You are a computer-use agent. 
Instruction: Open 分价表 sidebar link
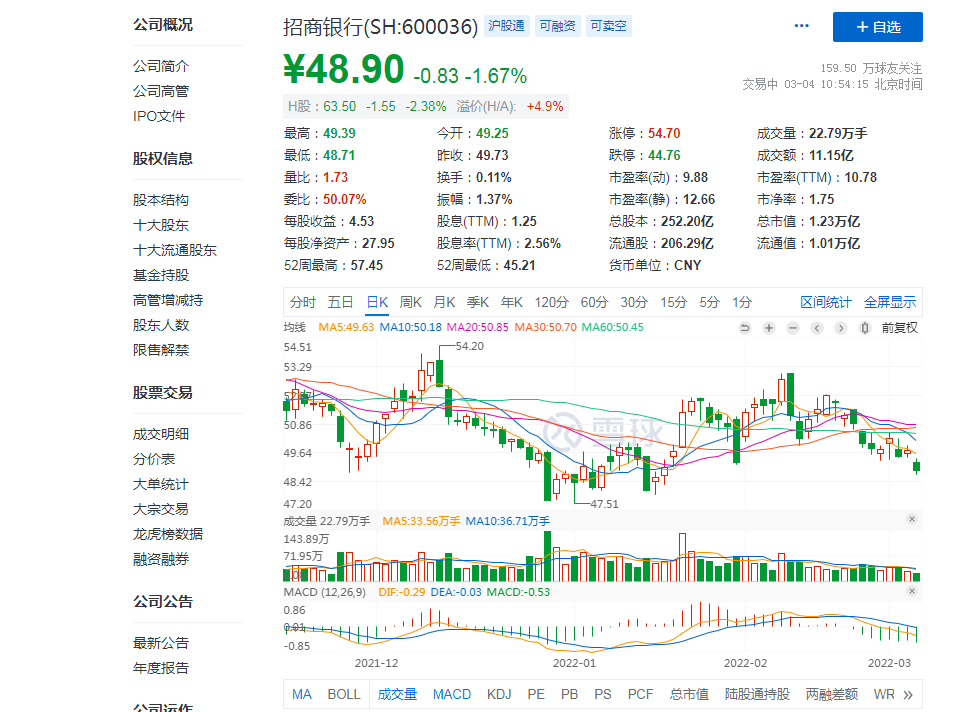tap(154, 459)
